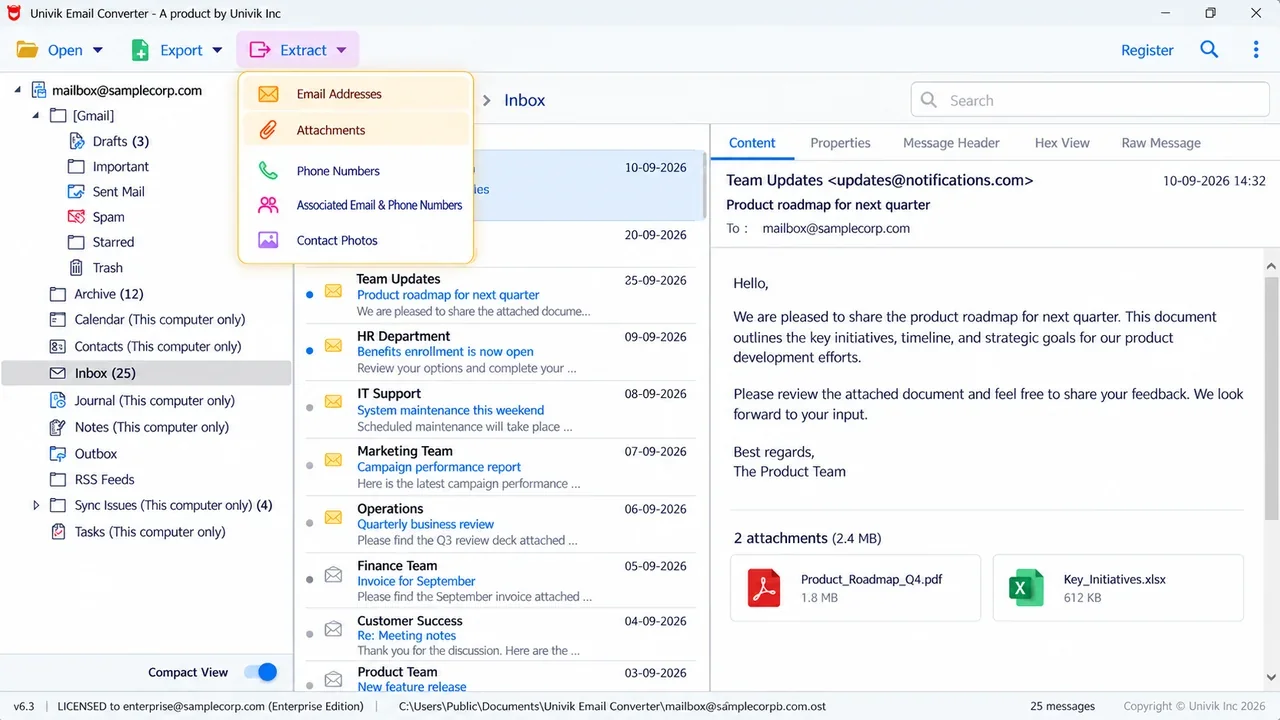Switch to the Raw Message tab
This screenshot has height=720, width=1280.
tap(1161, 143)
